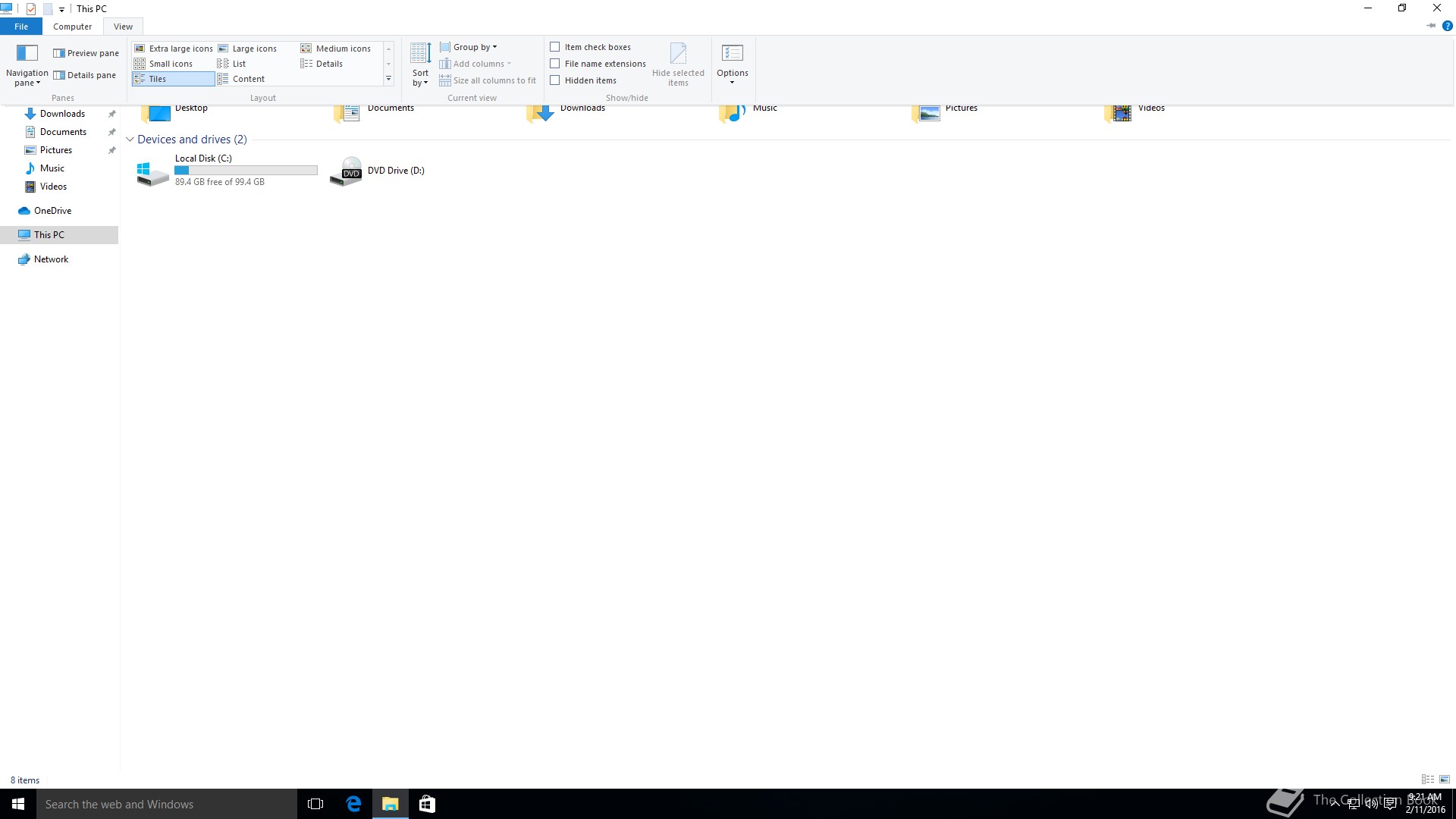Show Hidden items checkbox
This screenshot has width=1456, height=819.
pos(555,80)
